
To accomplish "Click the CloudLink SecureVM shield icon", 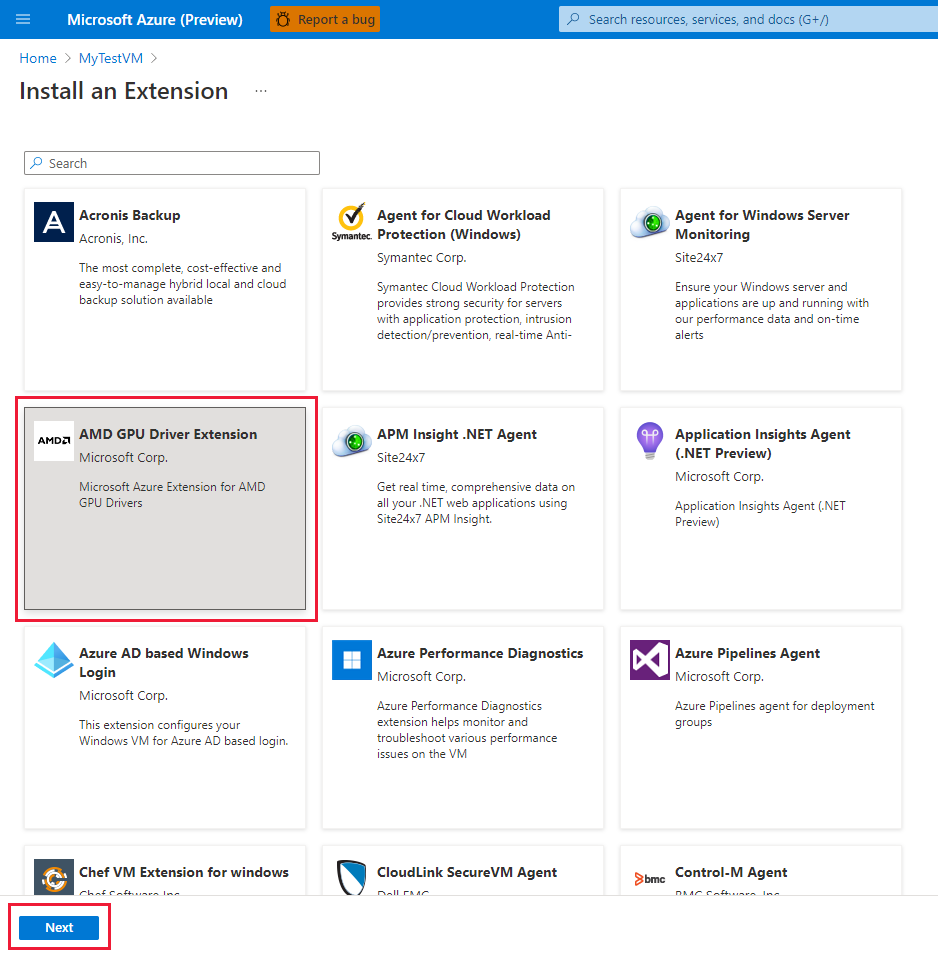I will pos(352,877).
